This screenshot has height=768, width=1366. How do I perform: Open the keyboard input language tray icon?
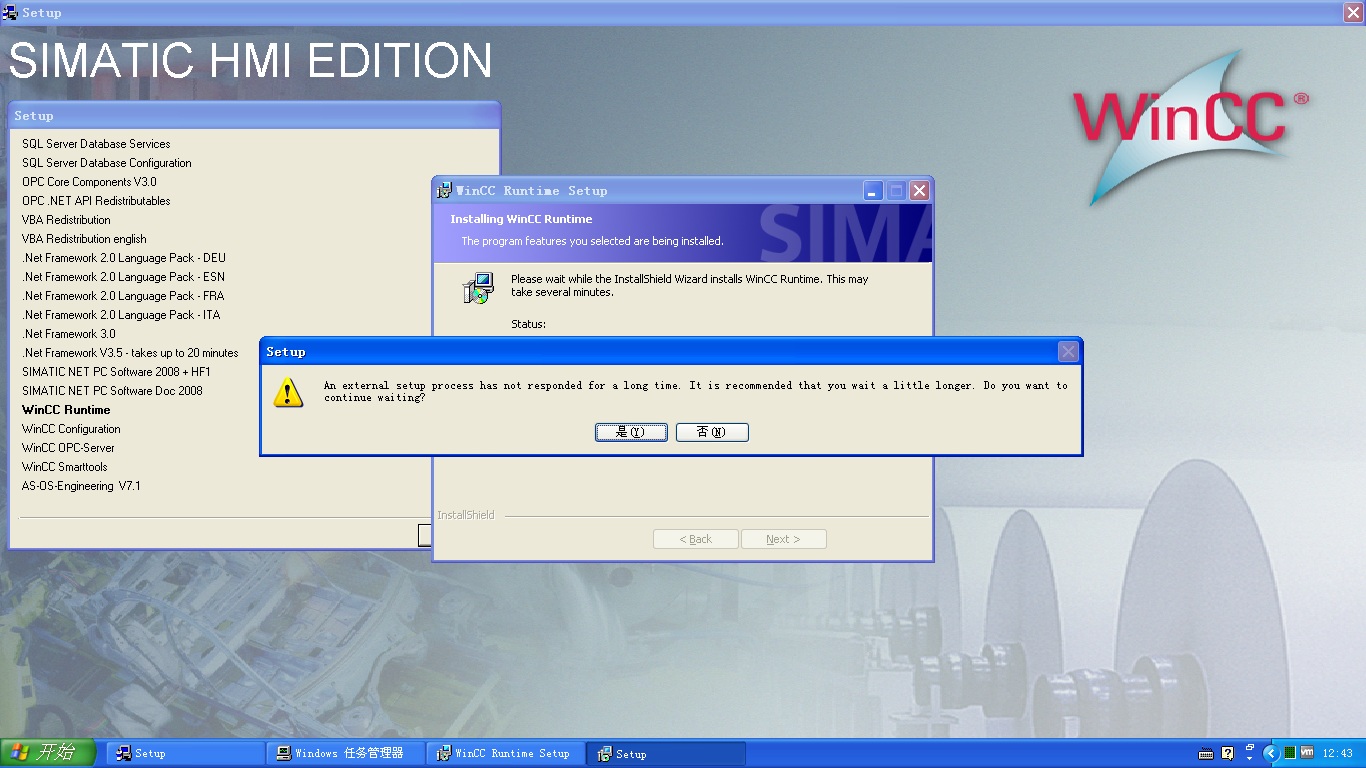1206,753
